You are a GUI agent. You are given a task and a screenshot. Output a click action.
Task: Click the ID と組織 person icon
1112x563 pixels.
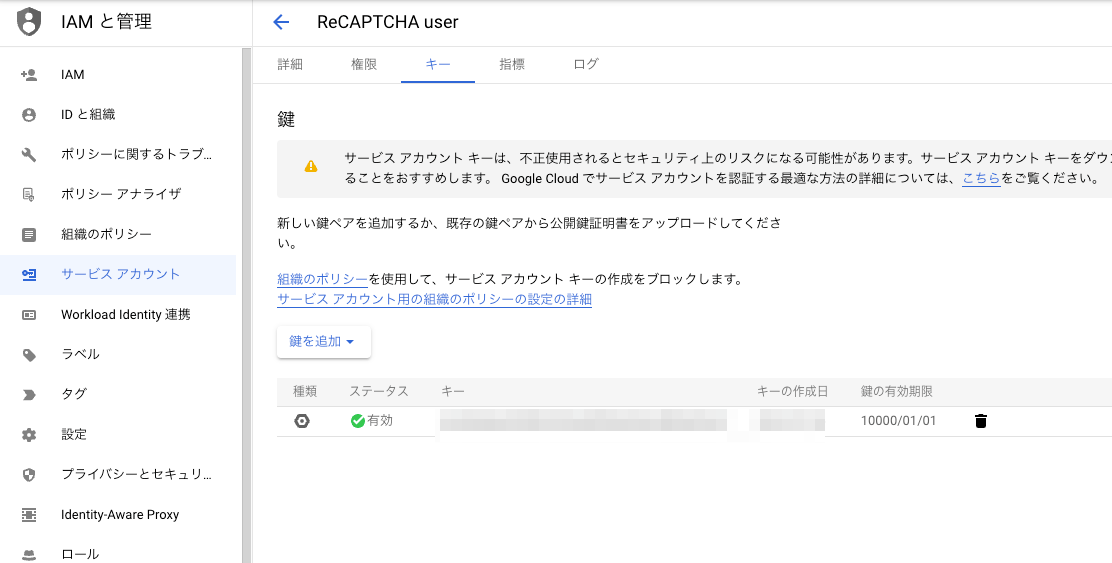(29, 115)
